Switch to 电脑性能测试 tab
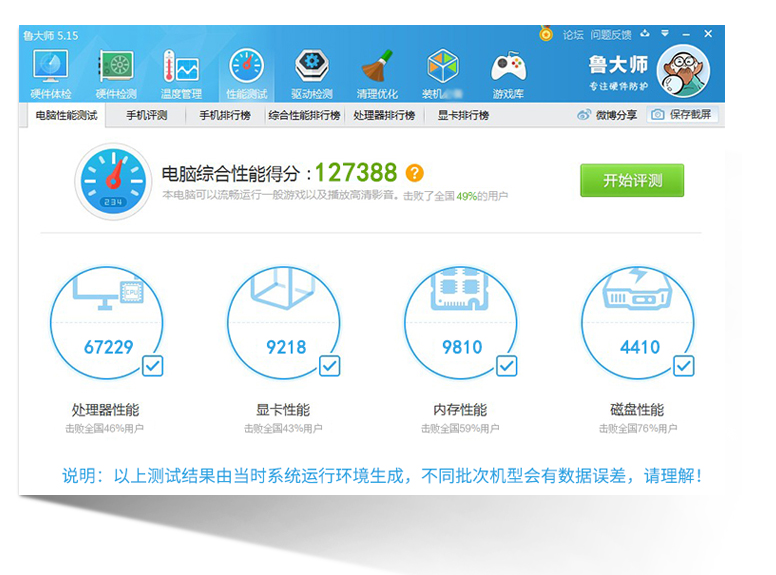Screen dimensions: 776x575 tap(66, 116)
